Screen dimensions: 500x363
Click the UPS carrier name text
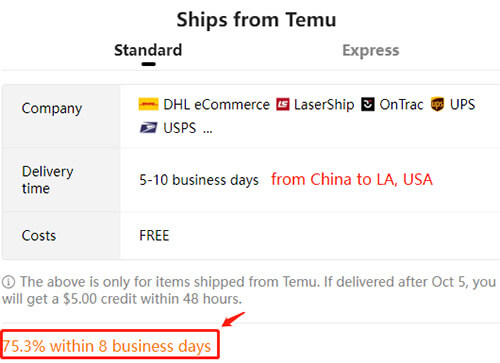pos(462,105)
